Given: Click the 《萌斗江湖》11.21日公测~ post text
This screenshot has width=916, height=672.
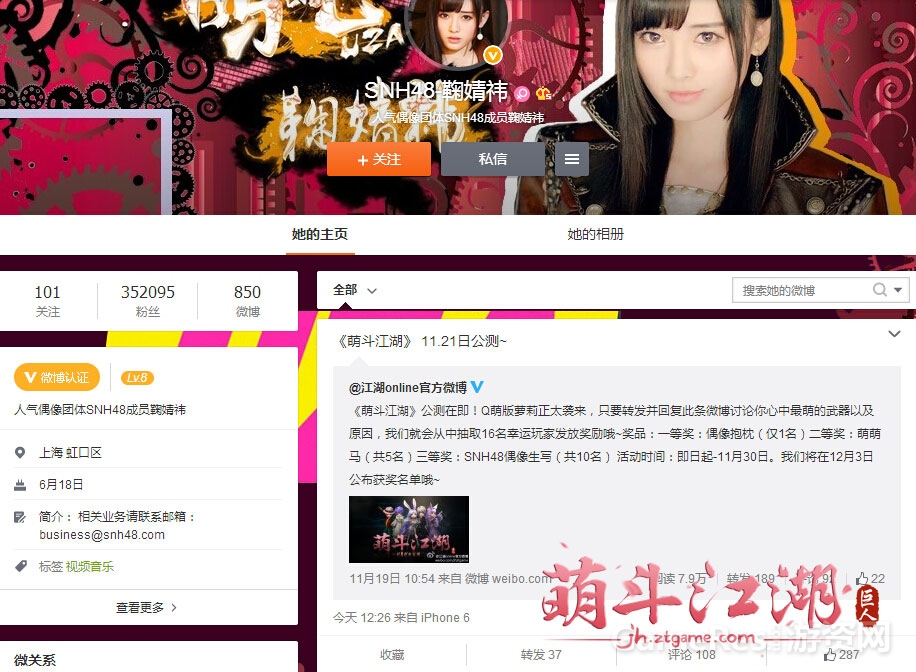Looking at the screenshot, I should tap(421, 341).
